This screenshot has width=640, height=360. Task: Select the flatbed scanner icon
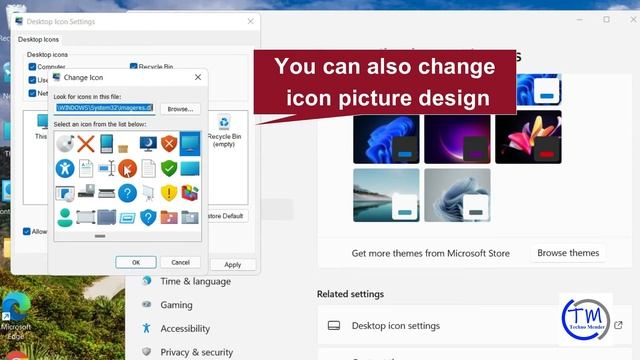[107, 193]
